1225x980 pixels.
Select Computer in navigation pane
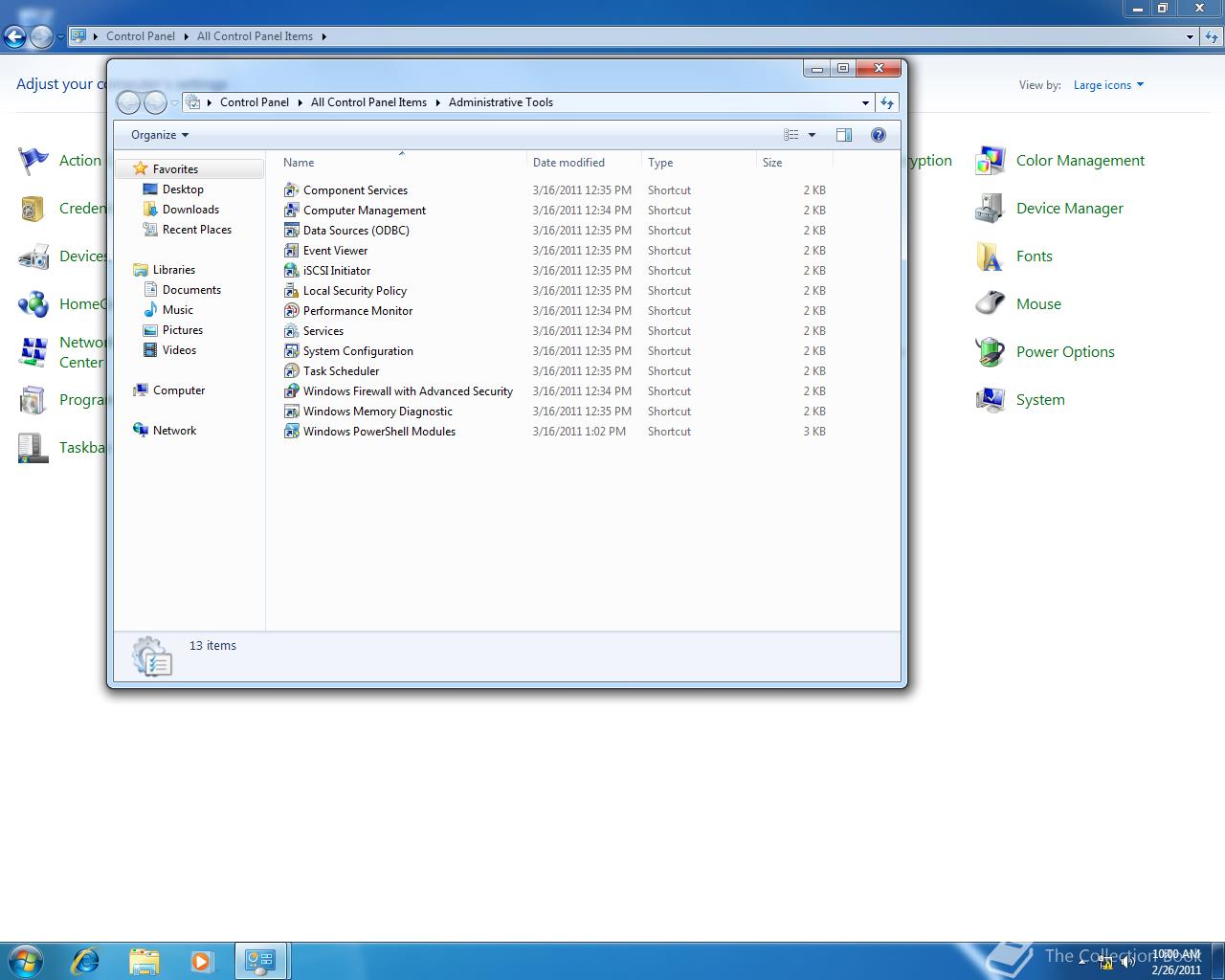click(178, 390)
